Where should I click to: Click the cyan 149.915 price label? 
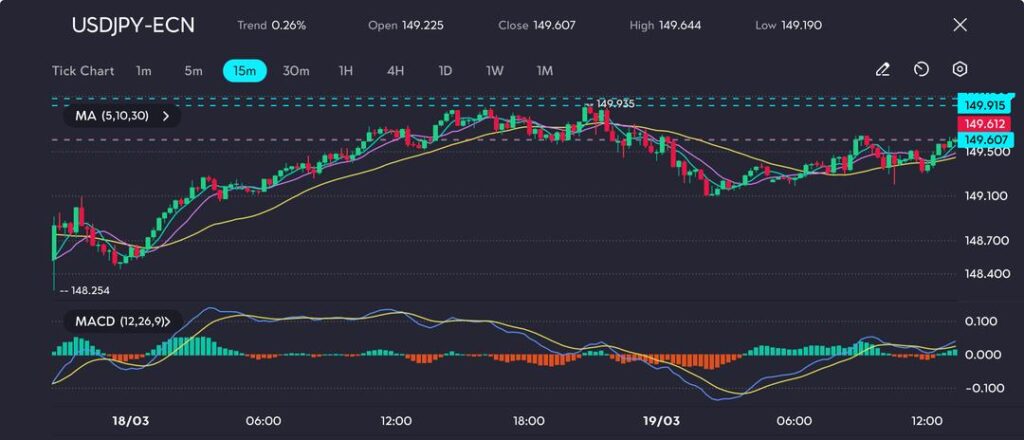(982, 105)
